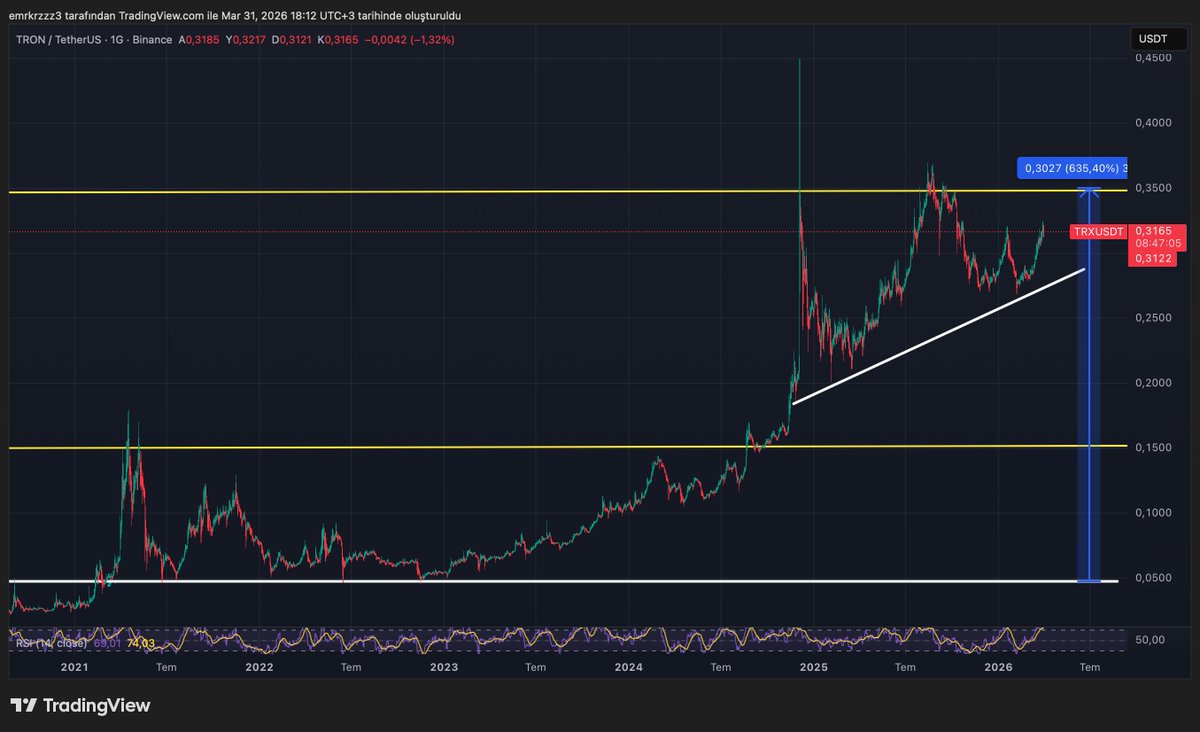Image resolution: width=1200 pixels, height=732 pixels.
Task: Click the red TRXUSDT symbol price tag
Action: pos(1097,232)
